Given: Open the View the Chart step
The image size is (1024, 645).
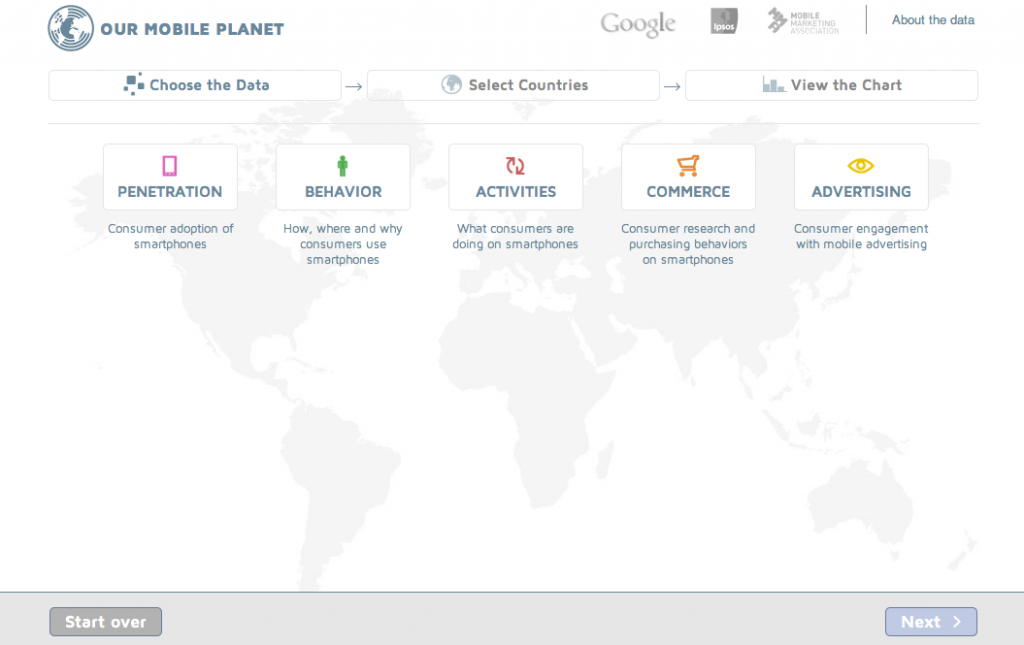Looking at the screenshot, I should tap(831, 85).
